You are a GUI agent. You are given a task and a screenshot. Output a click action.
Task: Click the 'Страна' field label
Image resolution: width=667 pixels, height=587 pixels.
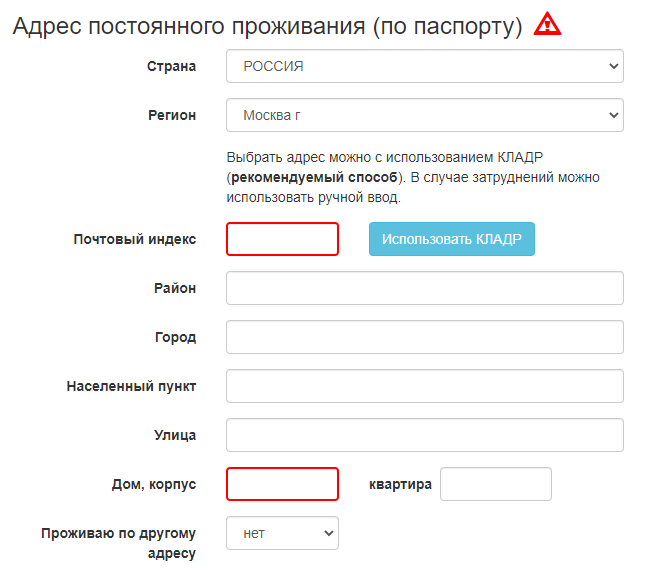tap(171, 66)
